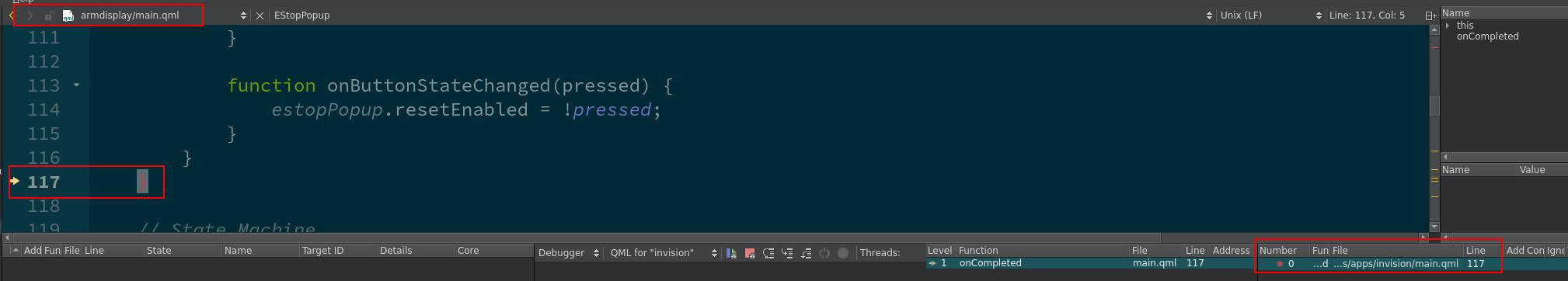Toggle breakpoint 0 red dot

(x=1280, y=264)
